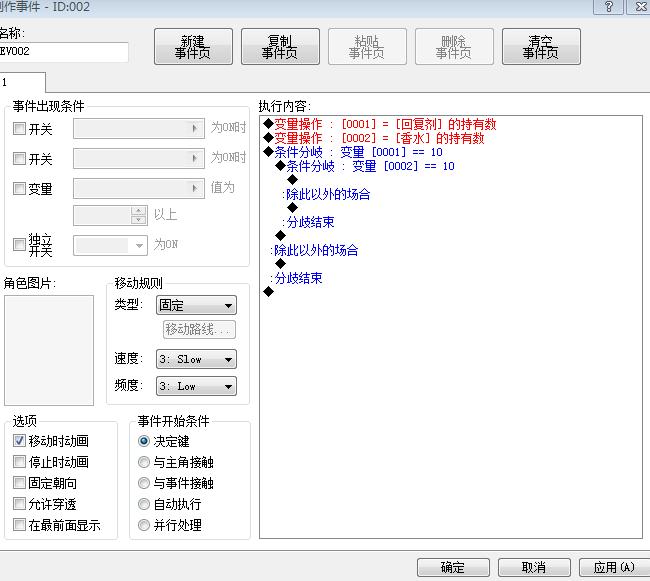Click the 取消 button
650x581 pixels.
(534, 567)
